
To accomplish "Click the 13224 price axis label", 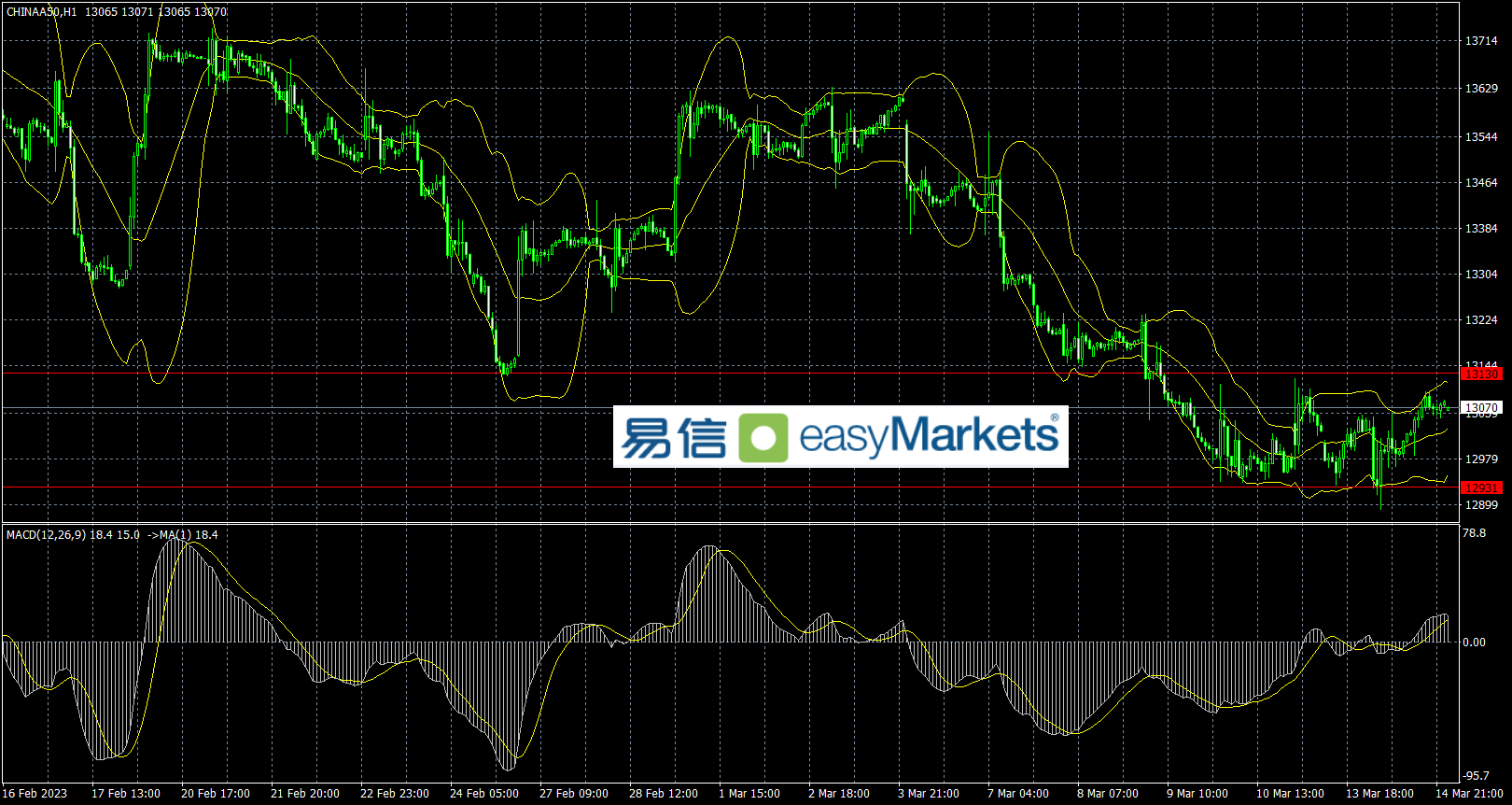I will point(1481,320).
